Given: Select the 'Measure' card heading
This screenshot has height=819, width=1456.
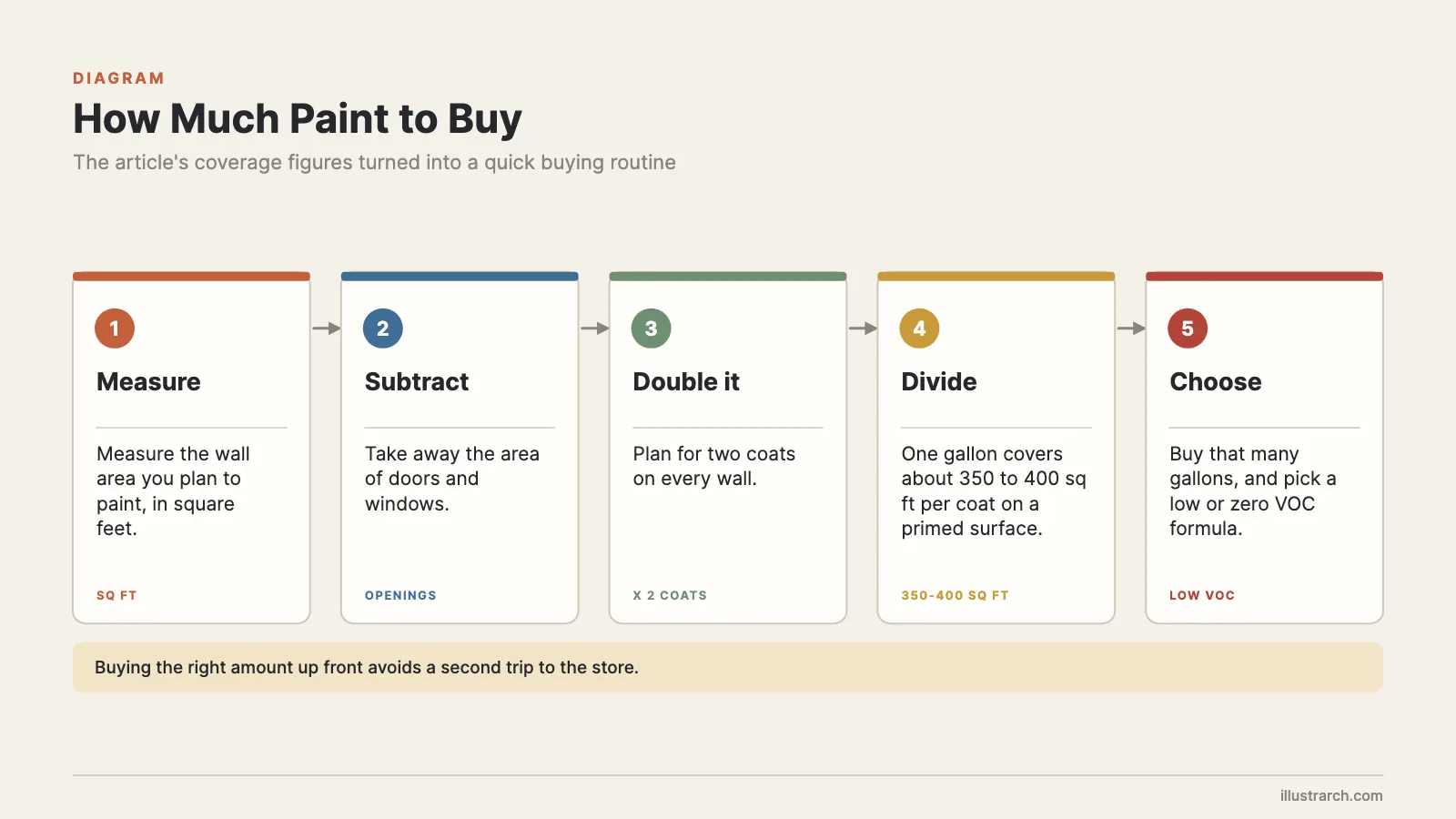Looking at the screenshot, I should coord(148,381).
